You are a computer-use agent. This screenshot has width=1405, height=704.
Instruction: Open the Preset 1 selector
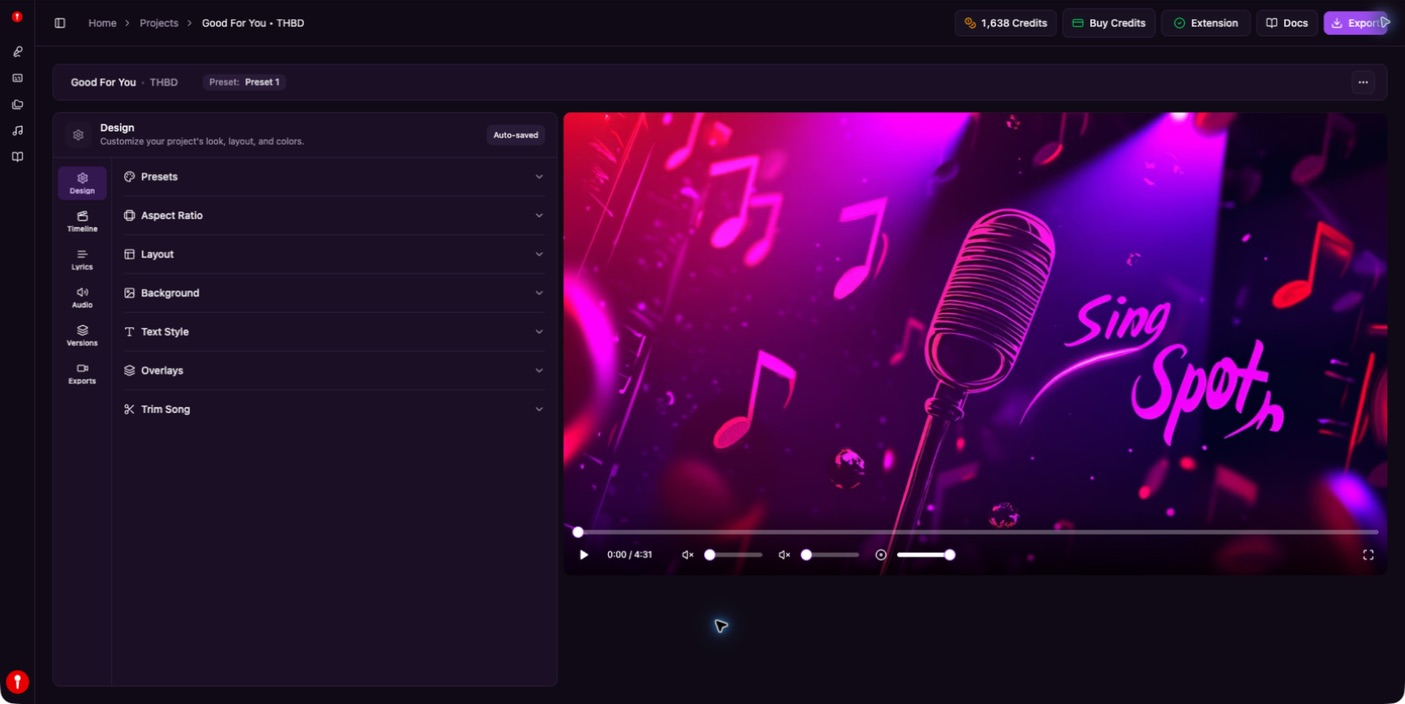pyautogui.click(x=244, y=82)
